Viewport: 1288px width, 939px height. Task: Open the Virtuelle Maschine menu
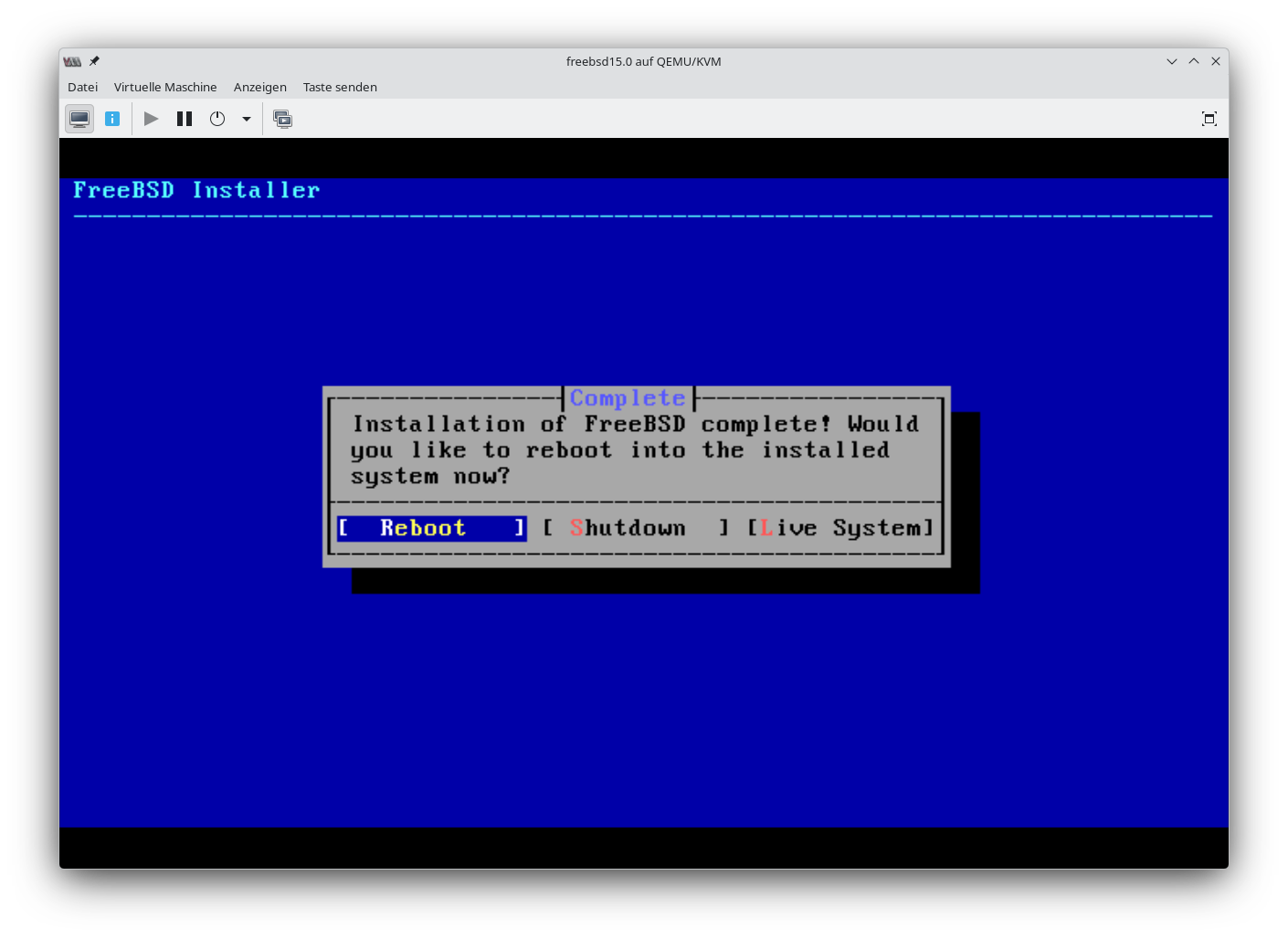coord(165,87)
